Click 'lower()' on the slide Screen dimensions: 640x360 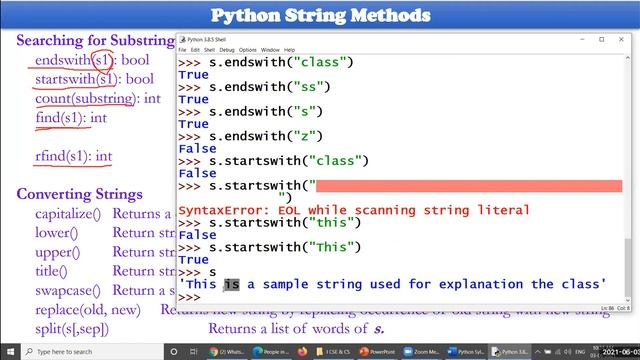56,233
